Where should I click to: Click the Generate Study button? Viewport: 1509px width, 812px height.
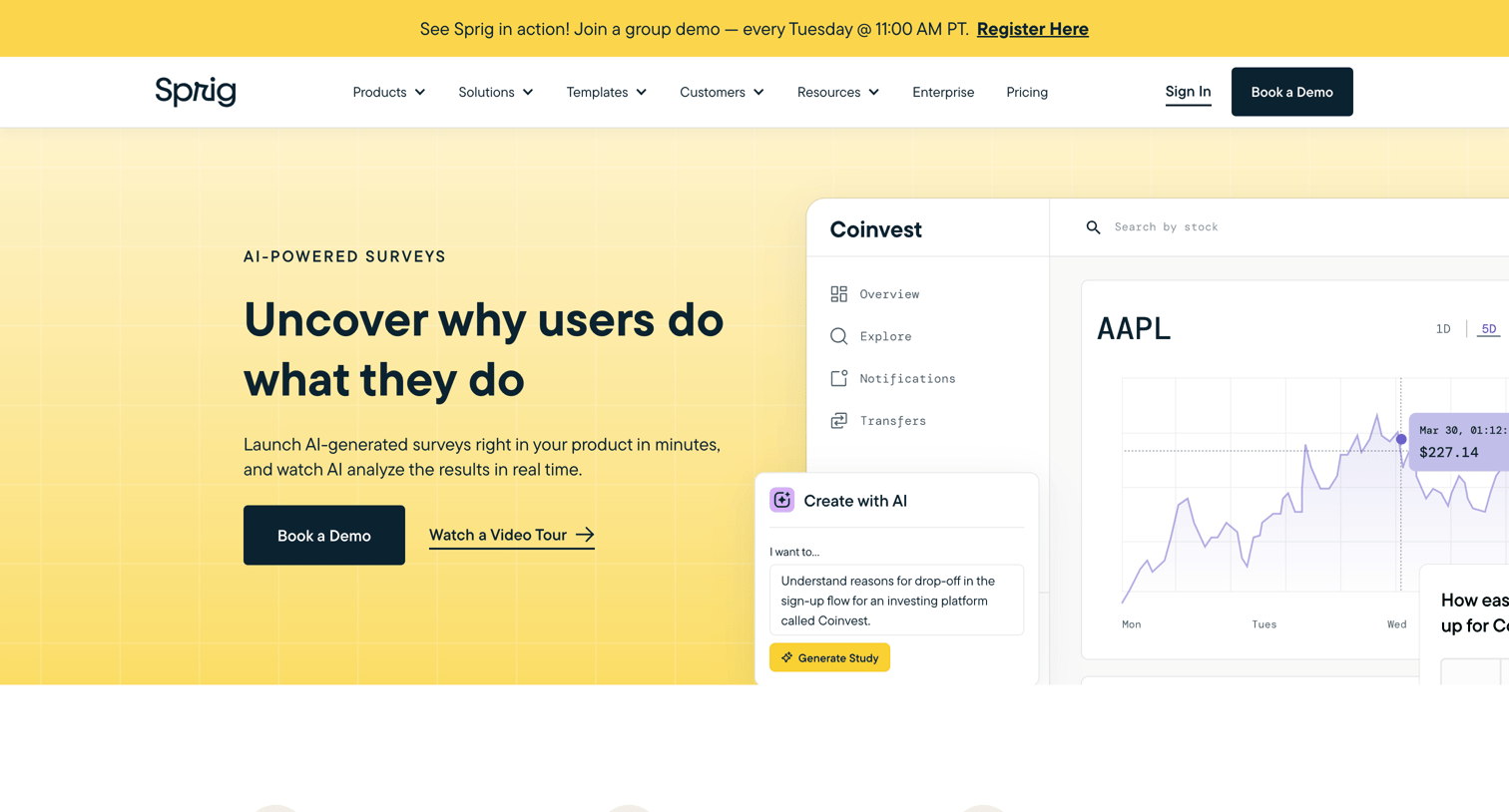pyautogui.click(x=829, y=657)
